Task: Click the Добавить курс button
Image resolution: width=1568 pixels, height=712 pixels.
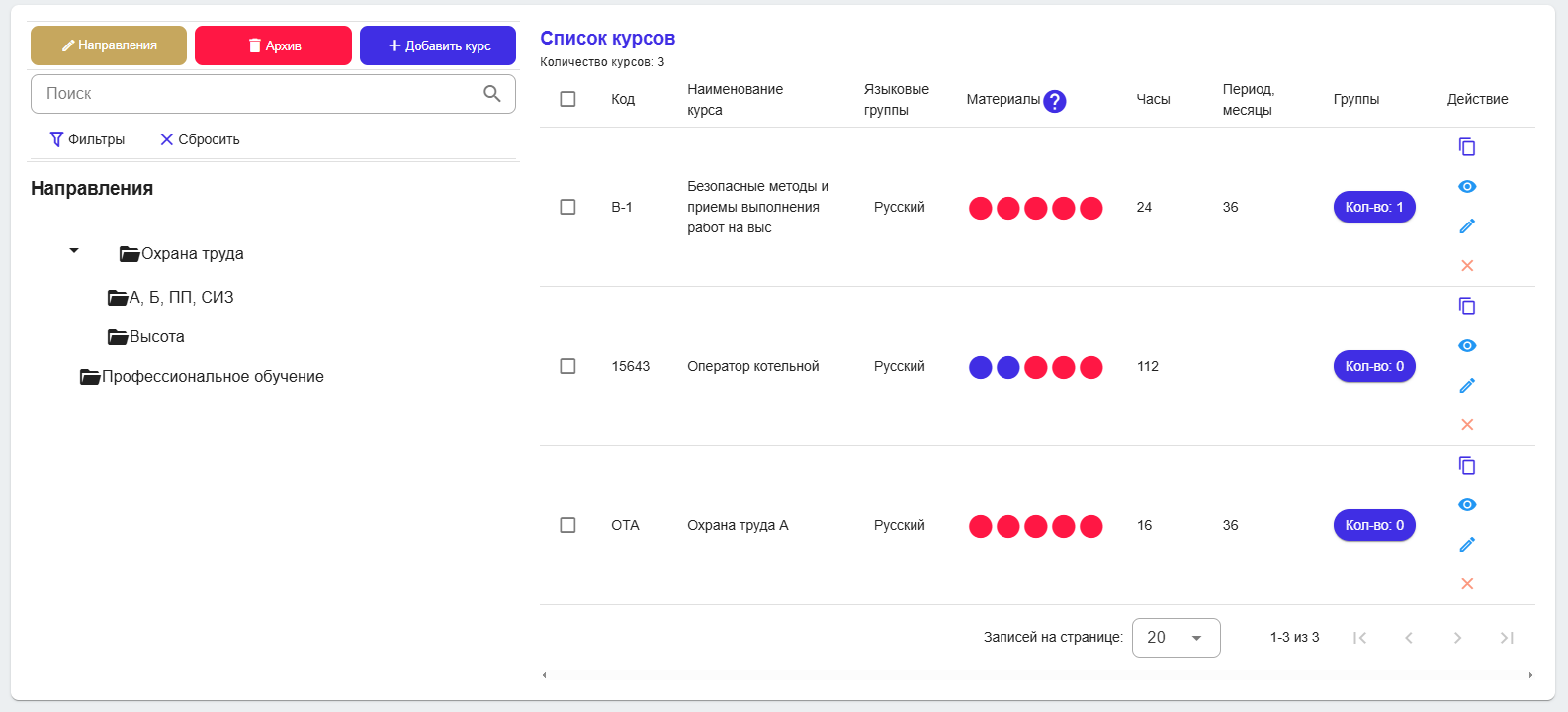Action: click(438, 45)
